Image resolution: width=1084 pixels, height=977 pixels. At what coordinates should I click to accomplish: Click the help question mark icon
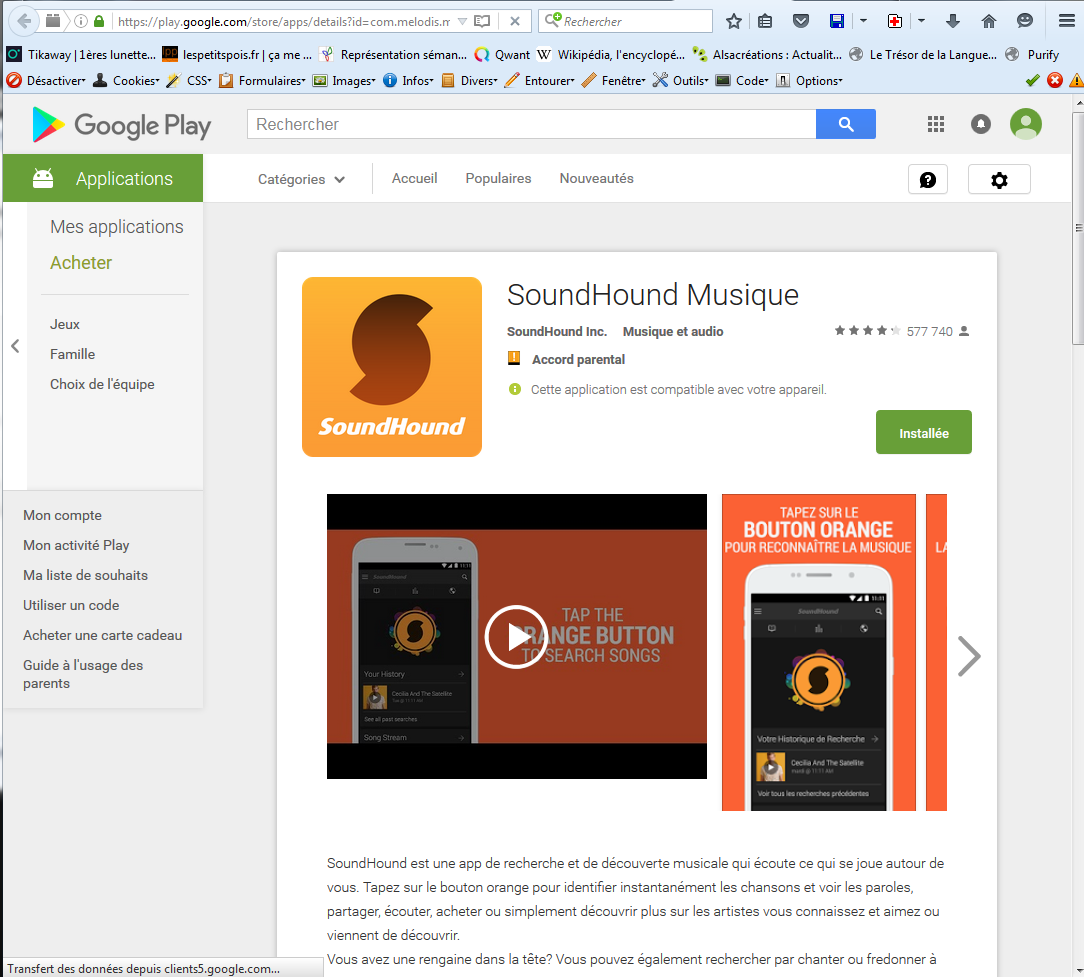coord(927,180)
